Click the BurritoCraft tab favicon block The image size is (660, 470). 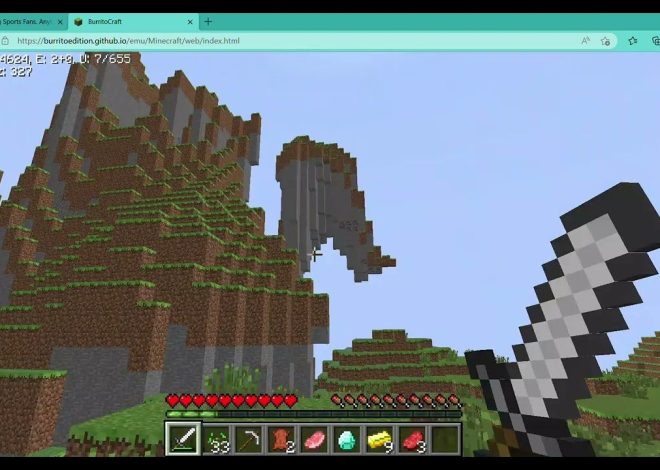coord(78,22)
